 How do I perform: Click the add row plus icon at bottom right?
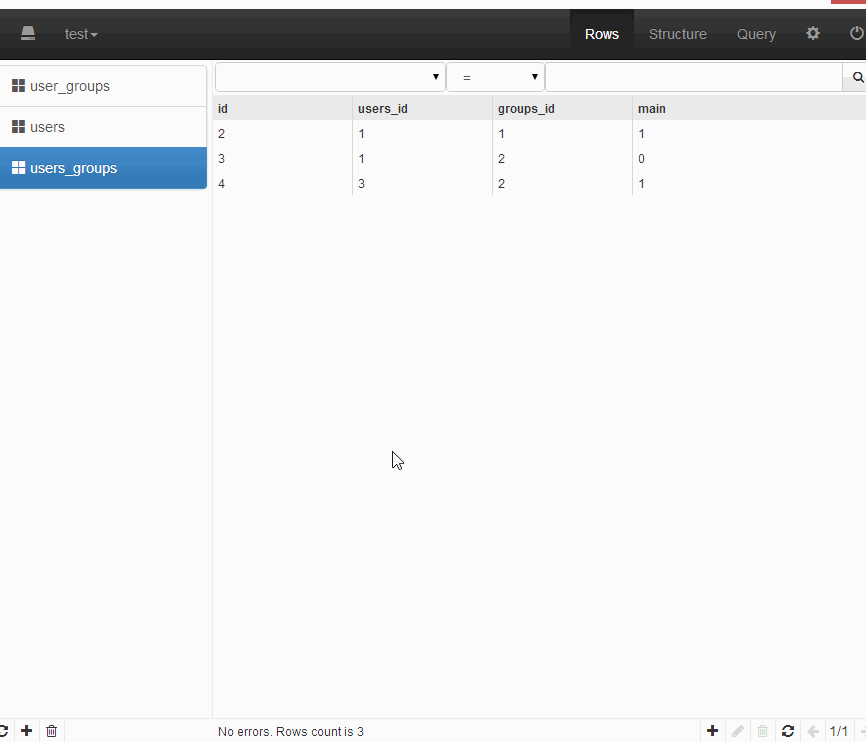tap(712, 731)
